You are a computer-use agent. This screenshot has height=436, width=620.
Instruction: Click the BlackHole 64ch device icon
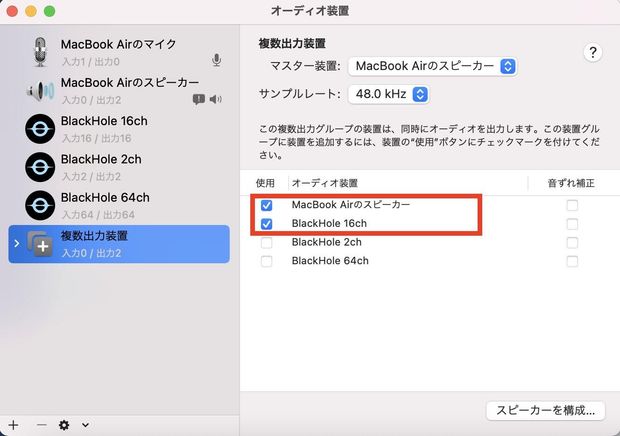pyautogui.click(x=40, y=206)
